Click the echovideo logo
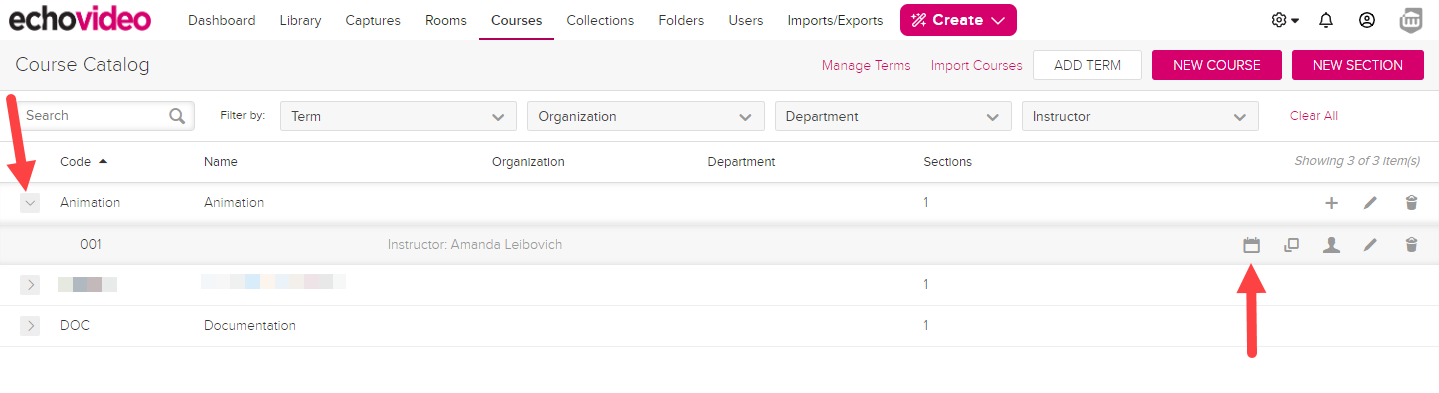 pos(80,19)
